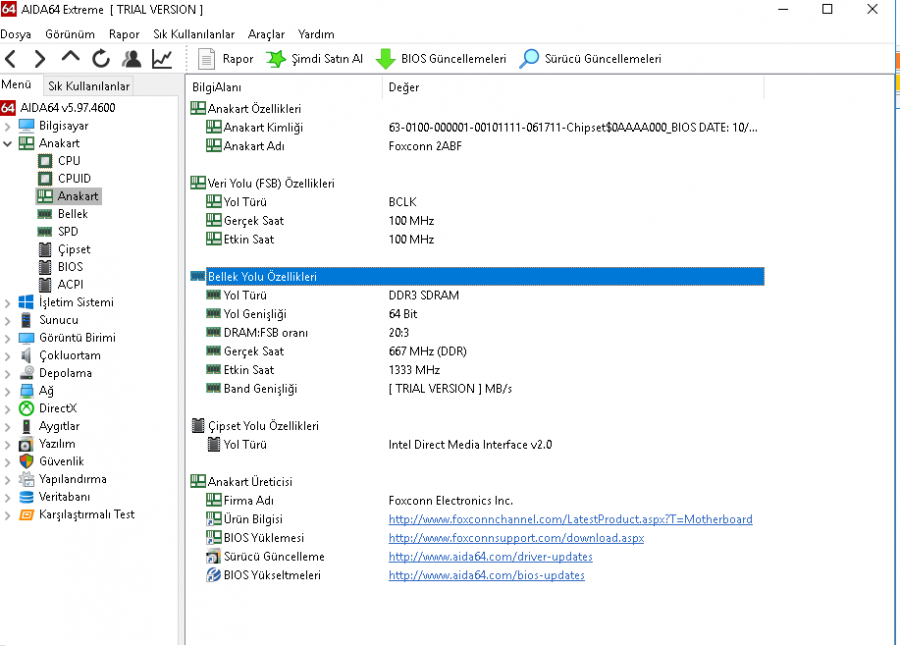900x646 pixels.
Task: Expand the Görüntü Birimi tree node
Action: (x=7, y=338)
